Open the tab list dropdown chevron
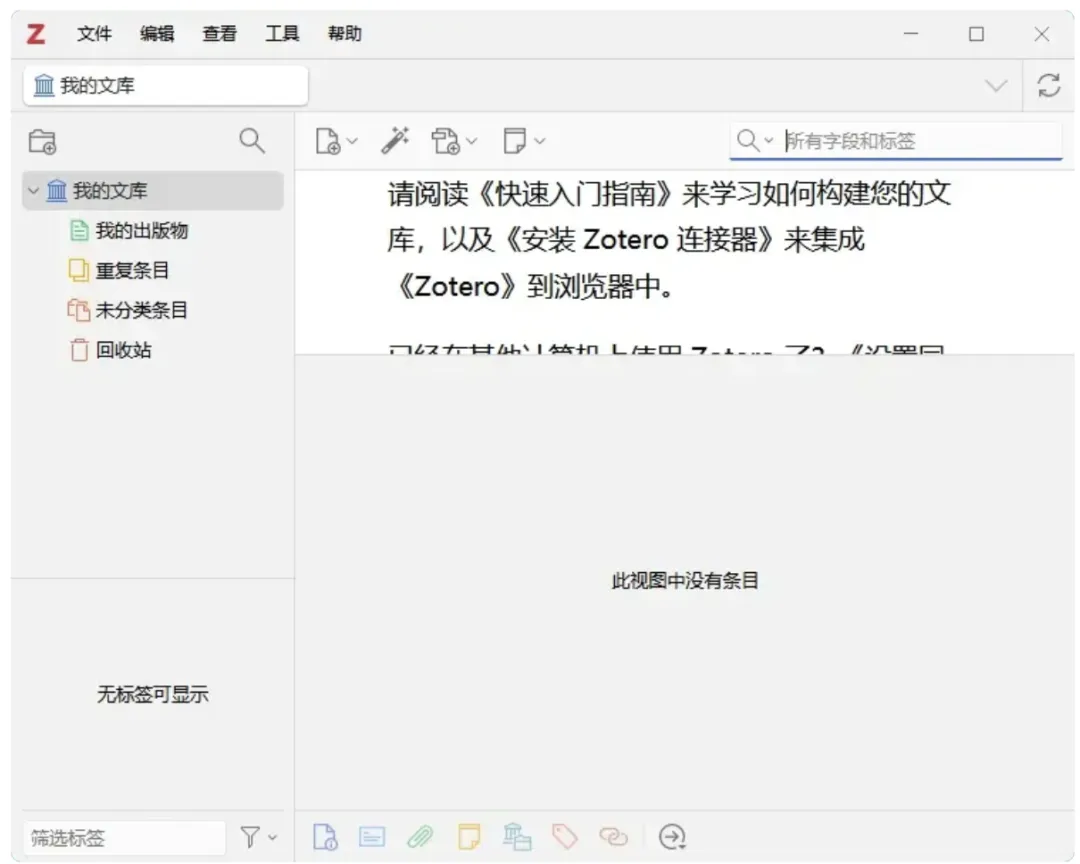1080x864 pixels. (x=995, y=86)
